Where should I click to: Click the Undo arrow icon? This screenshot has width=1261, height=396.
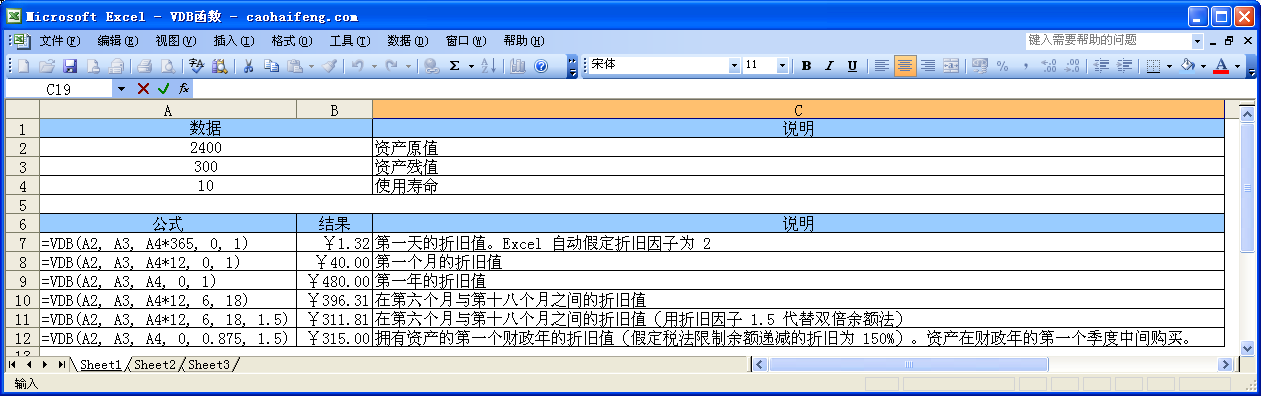pyautogui.click(x=357, y=66)
